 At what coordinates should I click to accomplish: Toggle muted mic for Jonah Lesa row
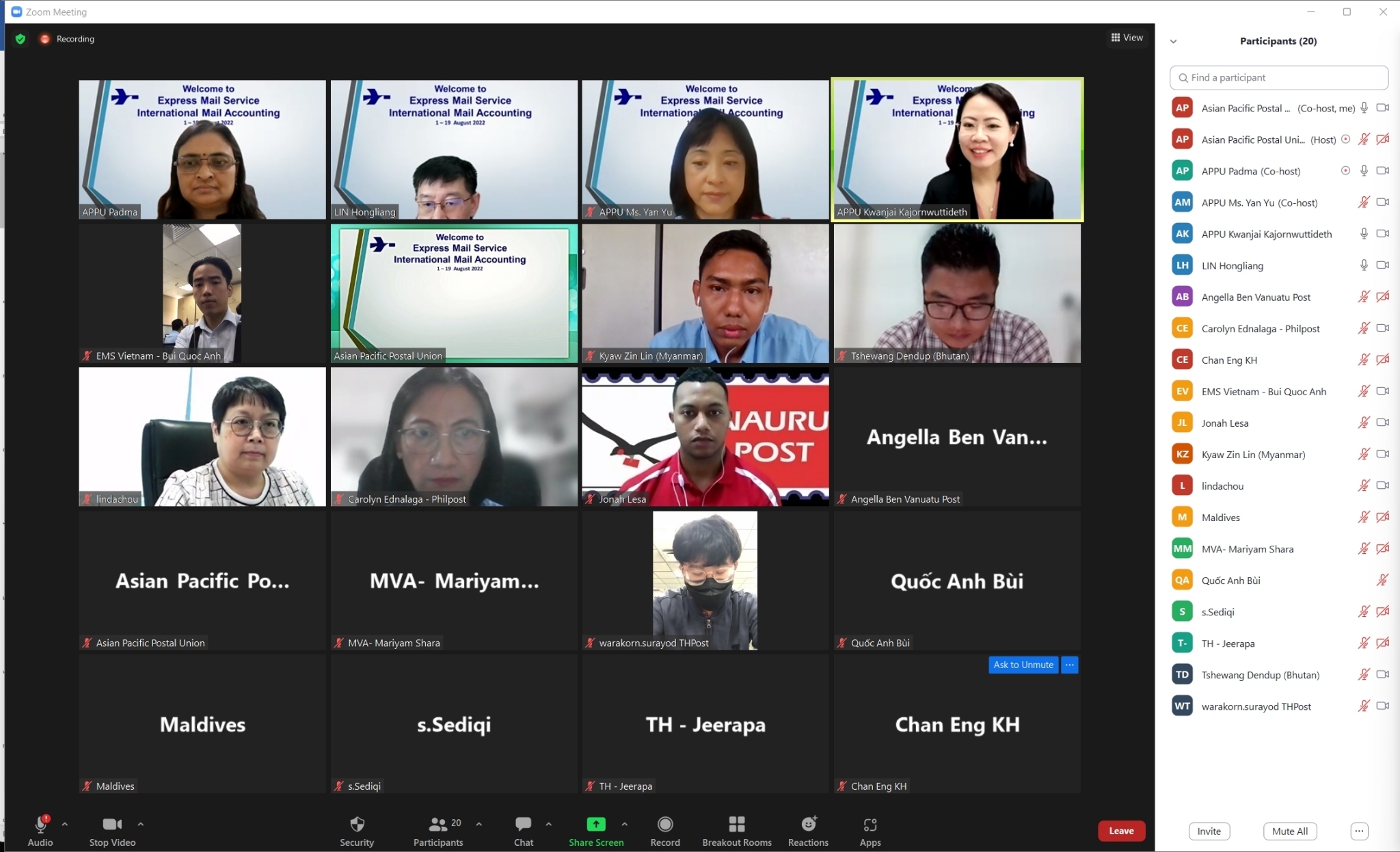tap(1364, 423)
